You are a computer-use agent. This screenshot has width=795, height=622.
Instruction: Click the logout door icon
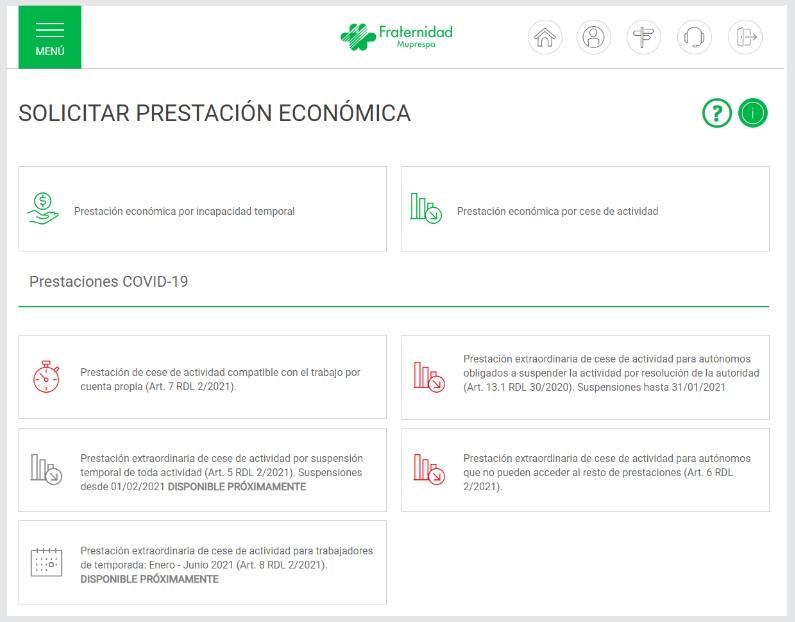point(744,38)
